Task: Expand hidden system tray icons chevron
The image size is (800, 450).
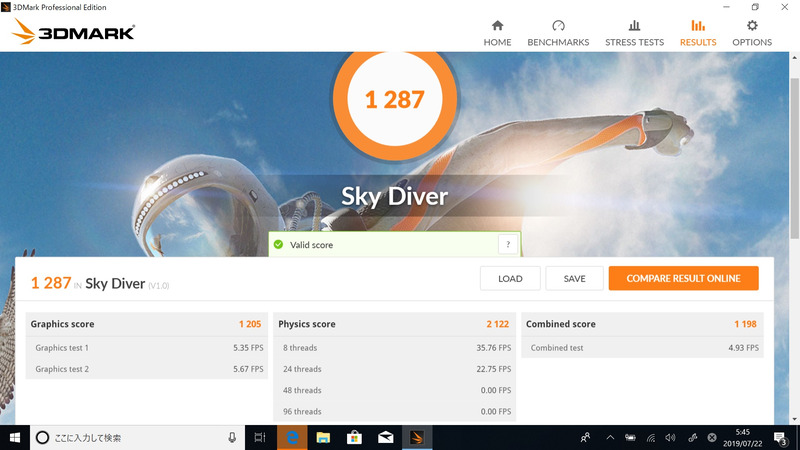Action: (x=610, y=437)
